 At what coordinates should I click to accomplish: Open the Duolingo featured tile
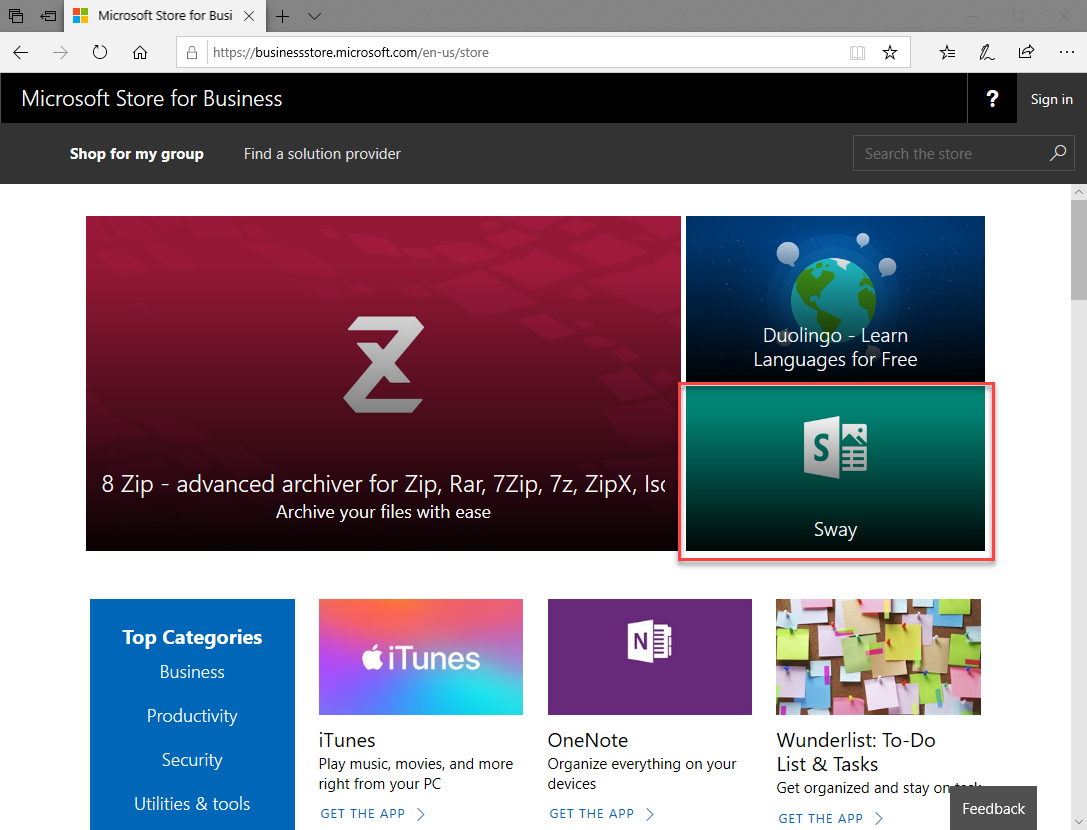835,298
